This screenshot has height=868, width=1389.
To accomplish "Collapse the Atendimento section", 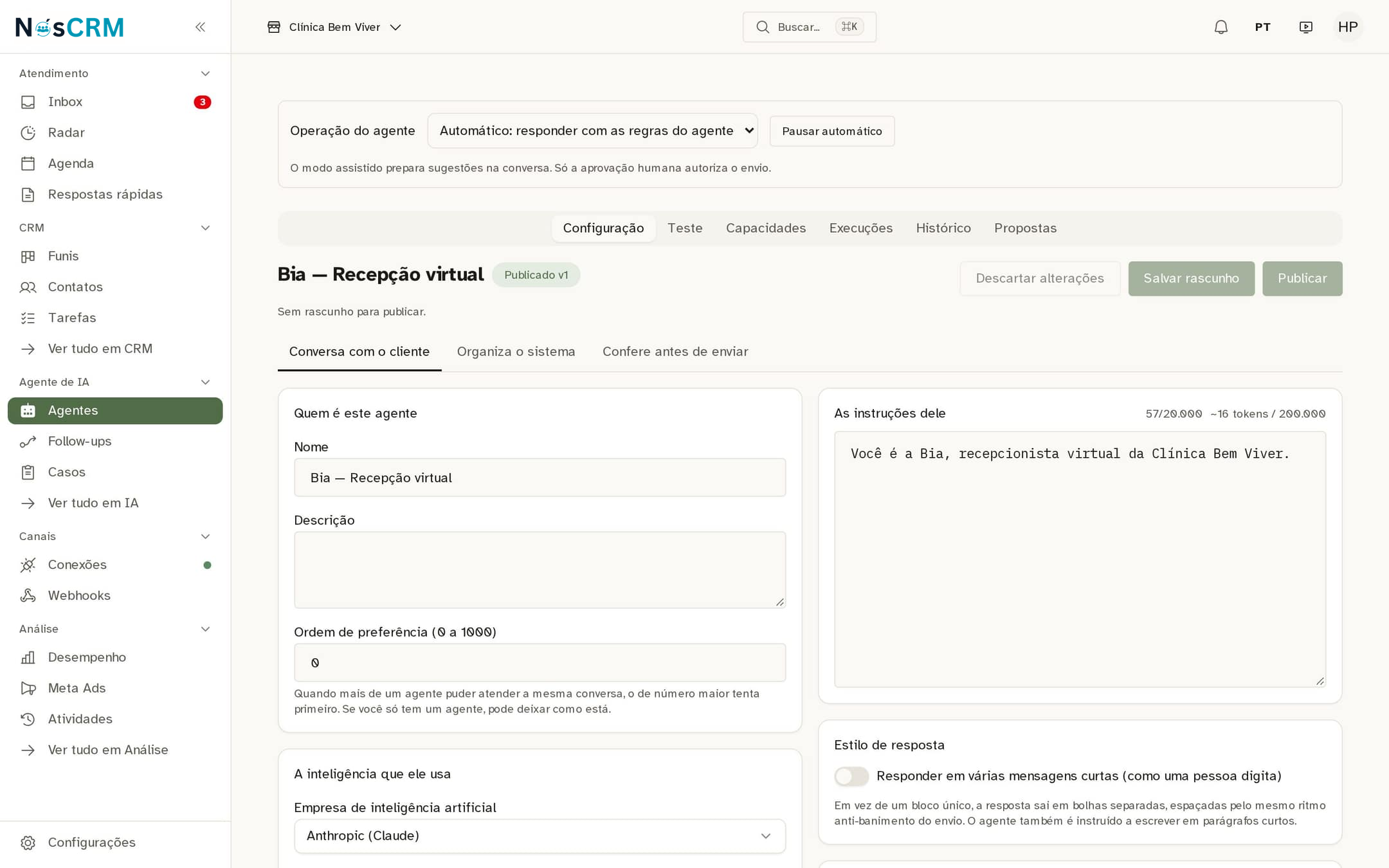I will (x=205, y=73).
